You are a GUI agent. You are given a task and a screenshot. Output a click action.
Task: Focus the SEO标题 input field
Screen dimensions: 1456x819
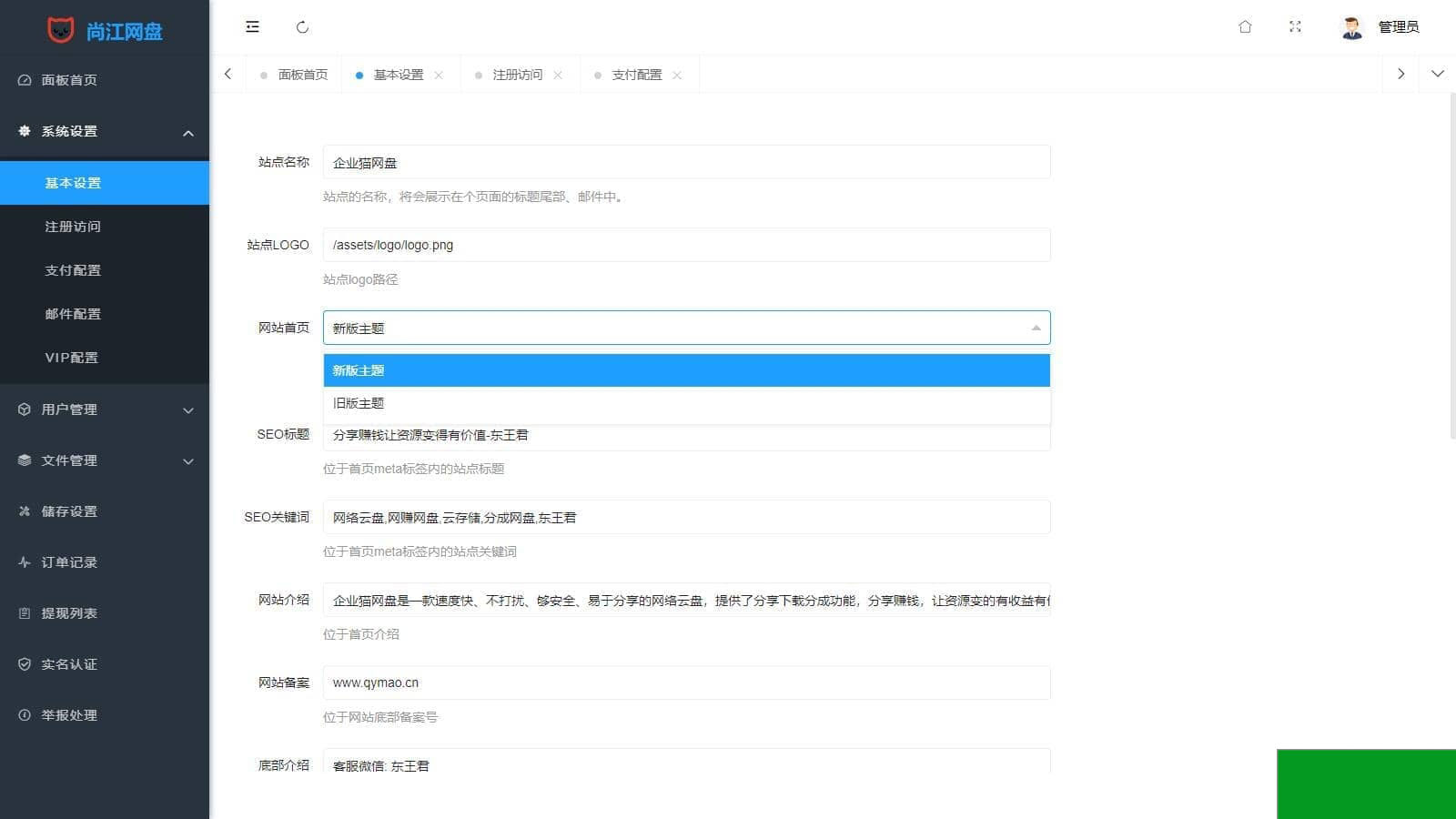coord(687,436)
